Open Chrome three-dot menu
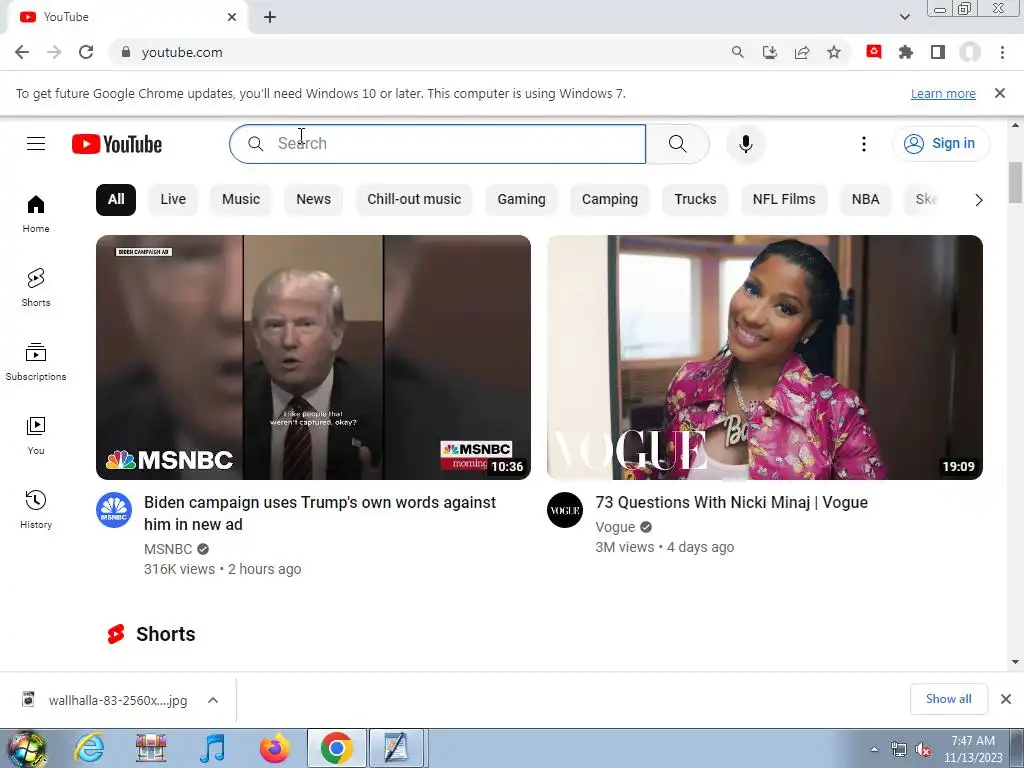Image resolution: width=1024 pixels, height=768 pixels. pos(1002,52)
